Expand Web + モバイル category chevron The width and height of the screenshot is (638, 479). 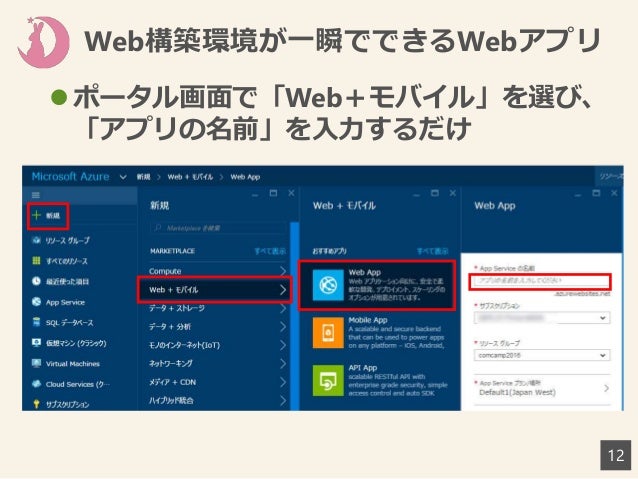pyautogui.click(x=283, y=289)
